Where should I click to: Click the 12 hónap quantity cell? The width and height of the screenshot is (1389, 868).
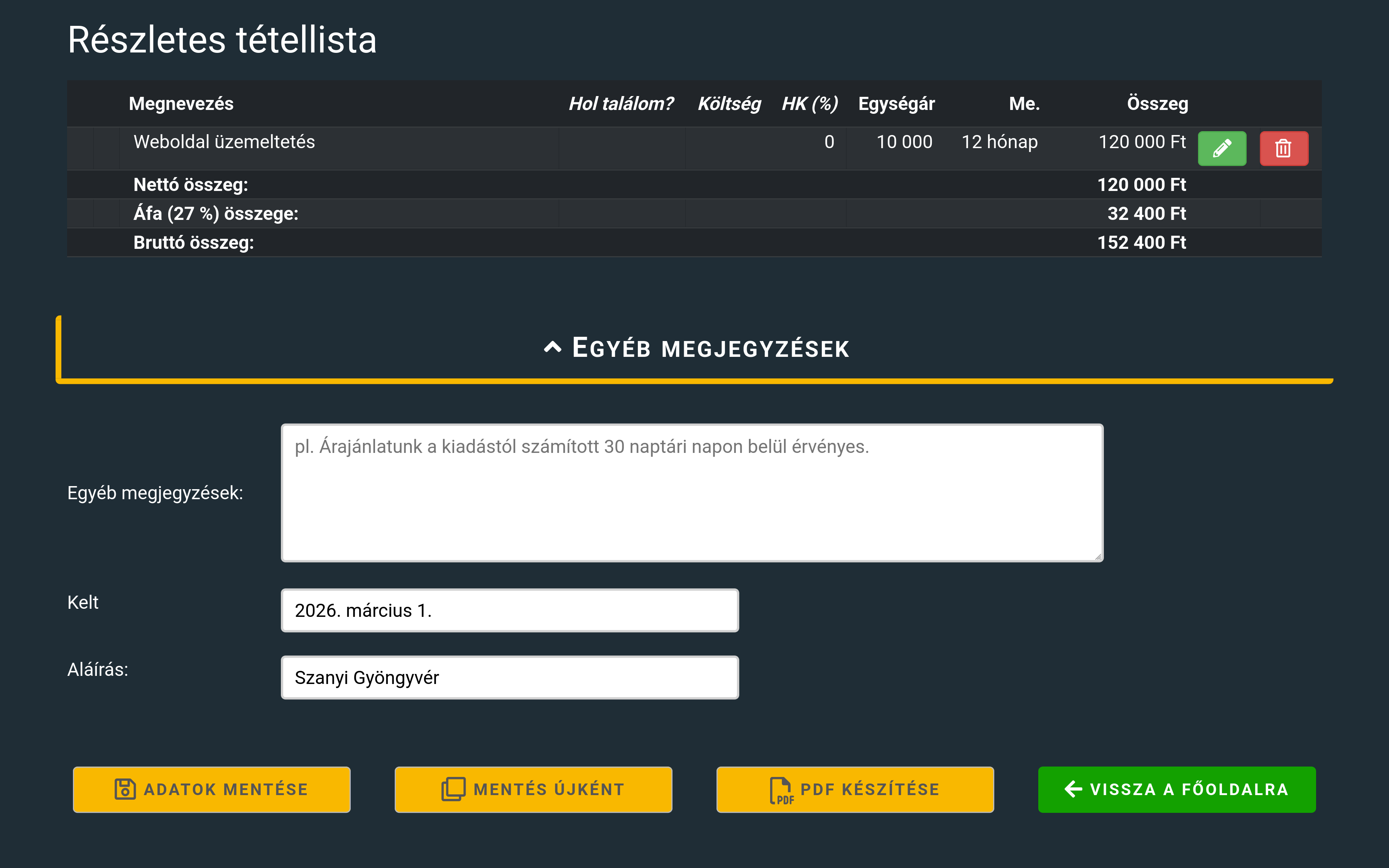(999, 142)
